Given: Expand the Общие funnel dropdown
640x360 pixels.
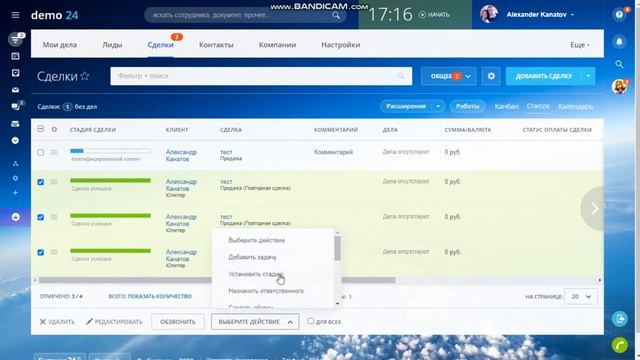Looking at the screenshot, I should (449, 76).
